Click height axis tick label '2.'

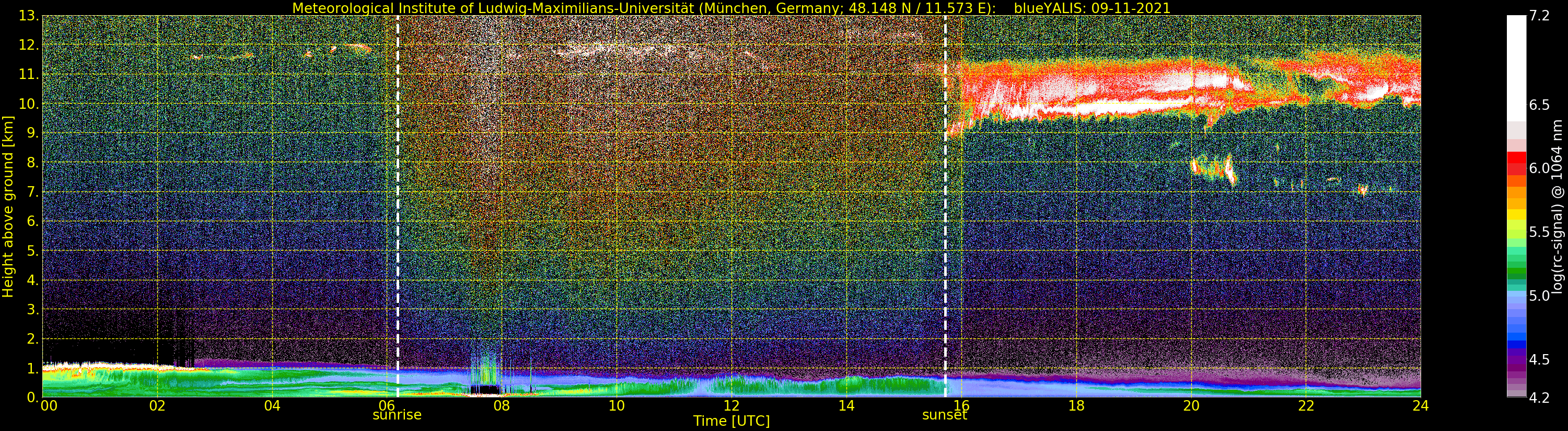pos(33,338)
